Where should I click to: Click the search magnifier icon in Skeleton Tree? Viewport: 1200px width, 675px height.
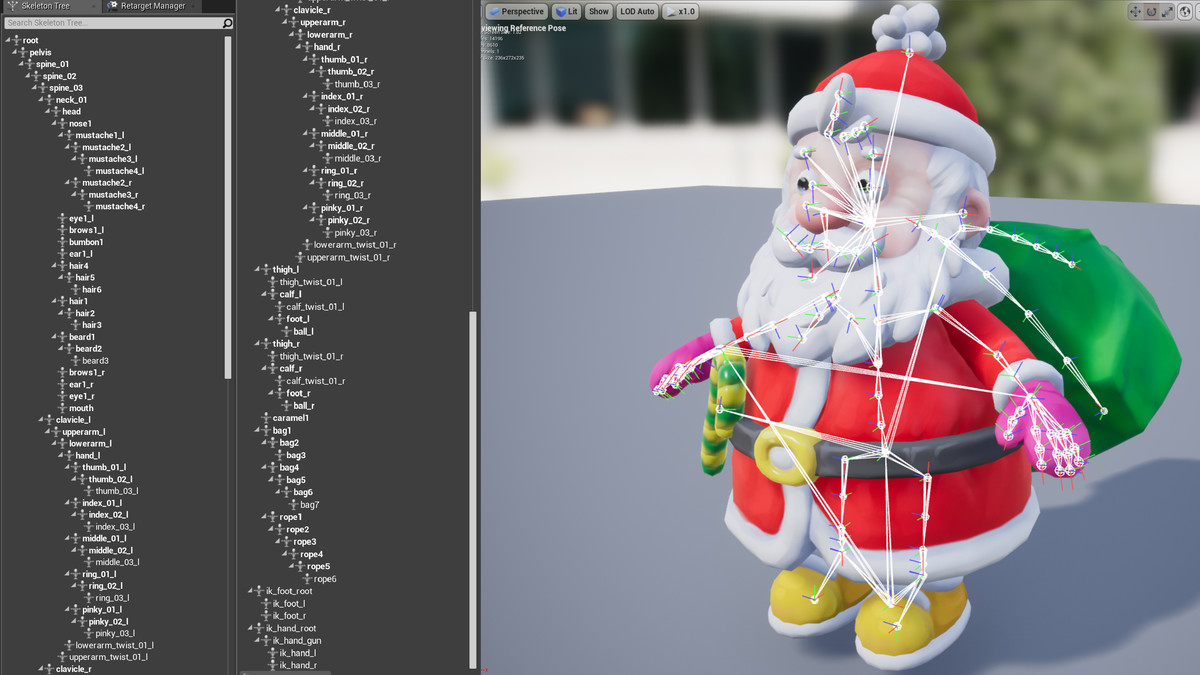[x=228, y=23]
